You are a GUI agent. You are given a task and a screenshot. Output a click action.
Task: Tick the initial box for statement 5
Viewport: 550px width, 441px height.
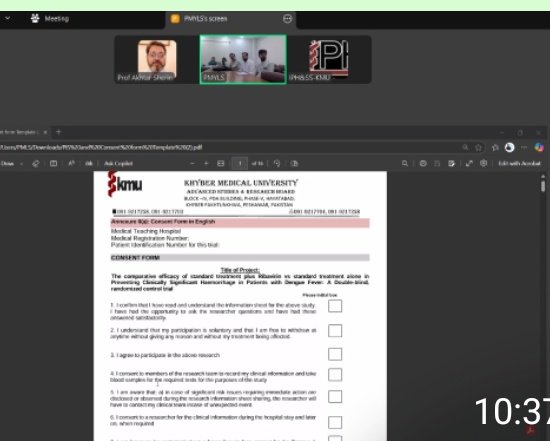[x=335, y=396]
